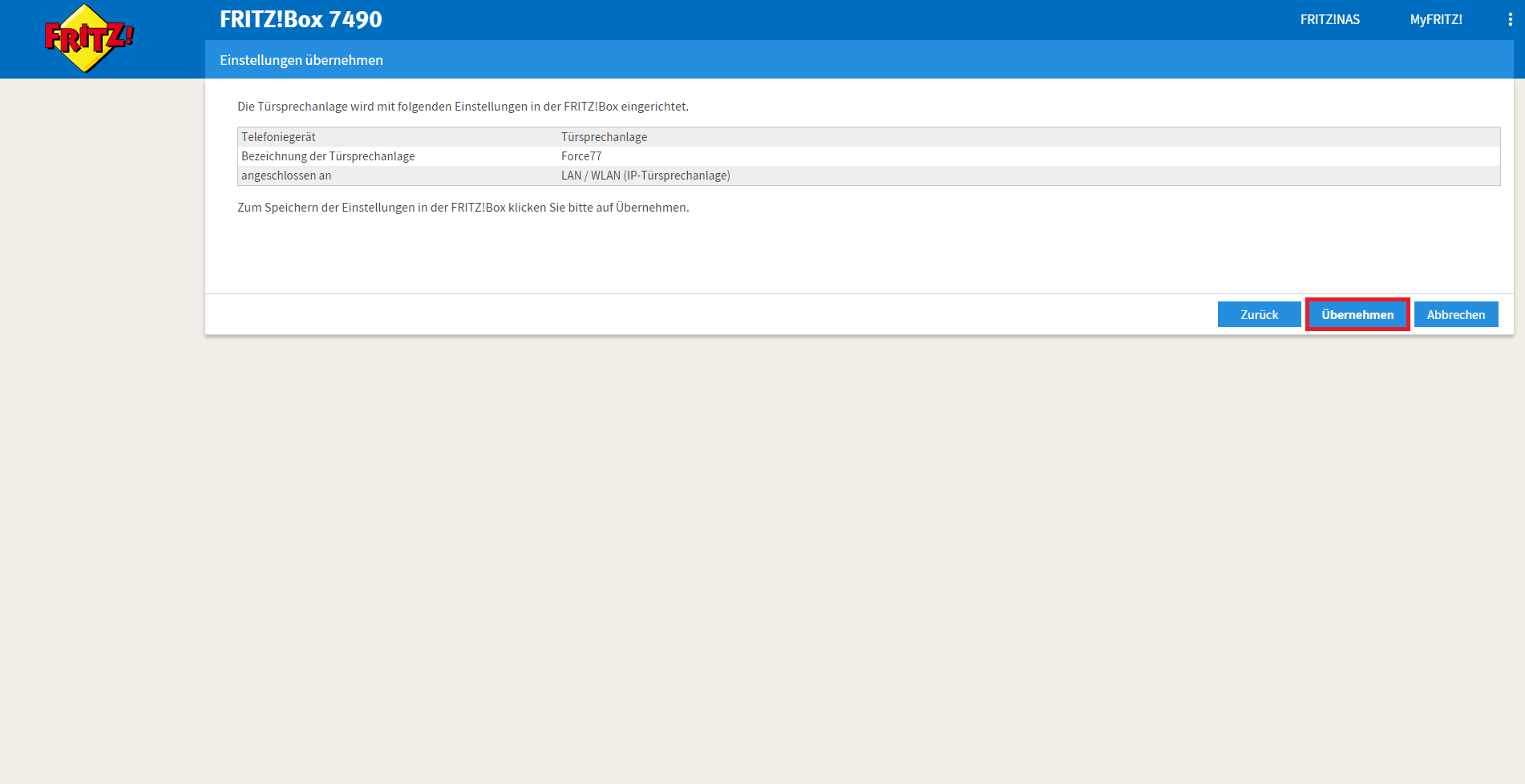The image size is (1525, 784).
Task: Open the FRITZ!NAS page
Action: click(x=1329, y=19)
